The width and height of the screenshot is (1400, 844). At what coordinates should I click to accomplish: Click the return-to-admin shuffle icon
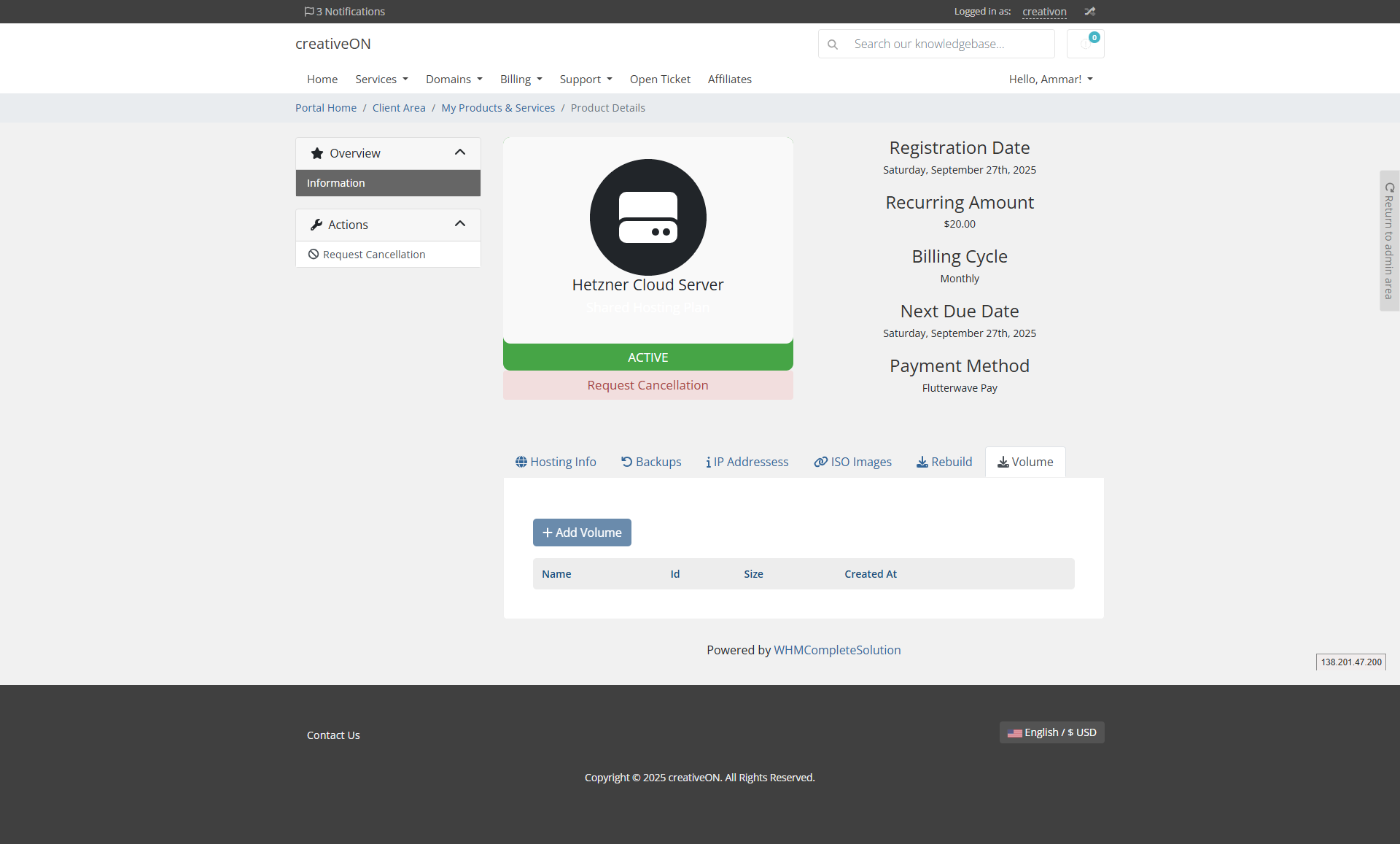point(1089,12)
